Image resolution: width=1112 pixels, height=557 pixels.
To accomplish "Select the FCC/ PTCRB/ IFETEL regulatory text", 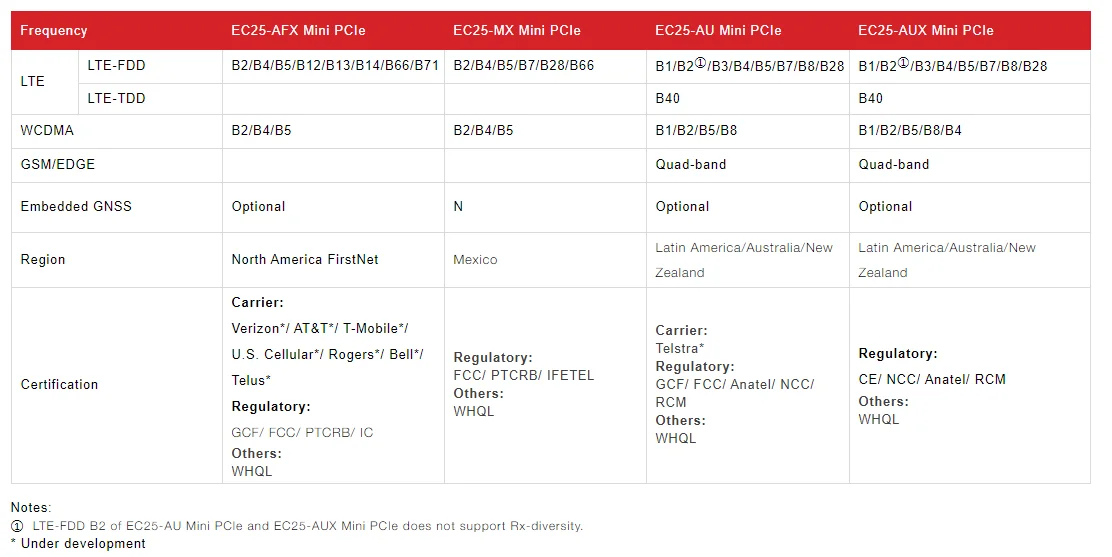I will tap(523, 376).
